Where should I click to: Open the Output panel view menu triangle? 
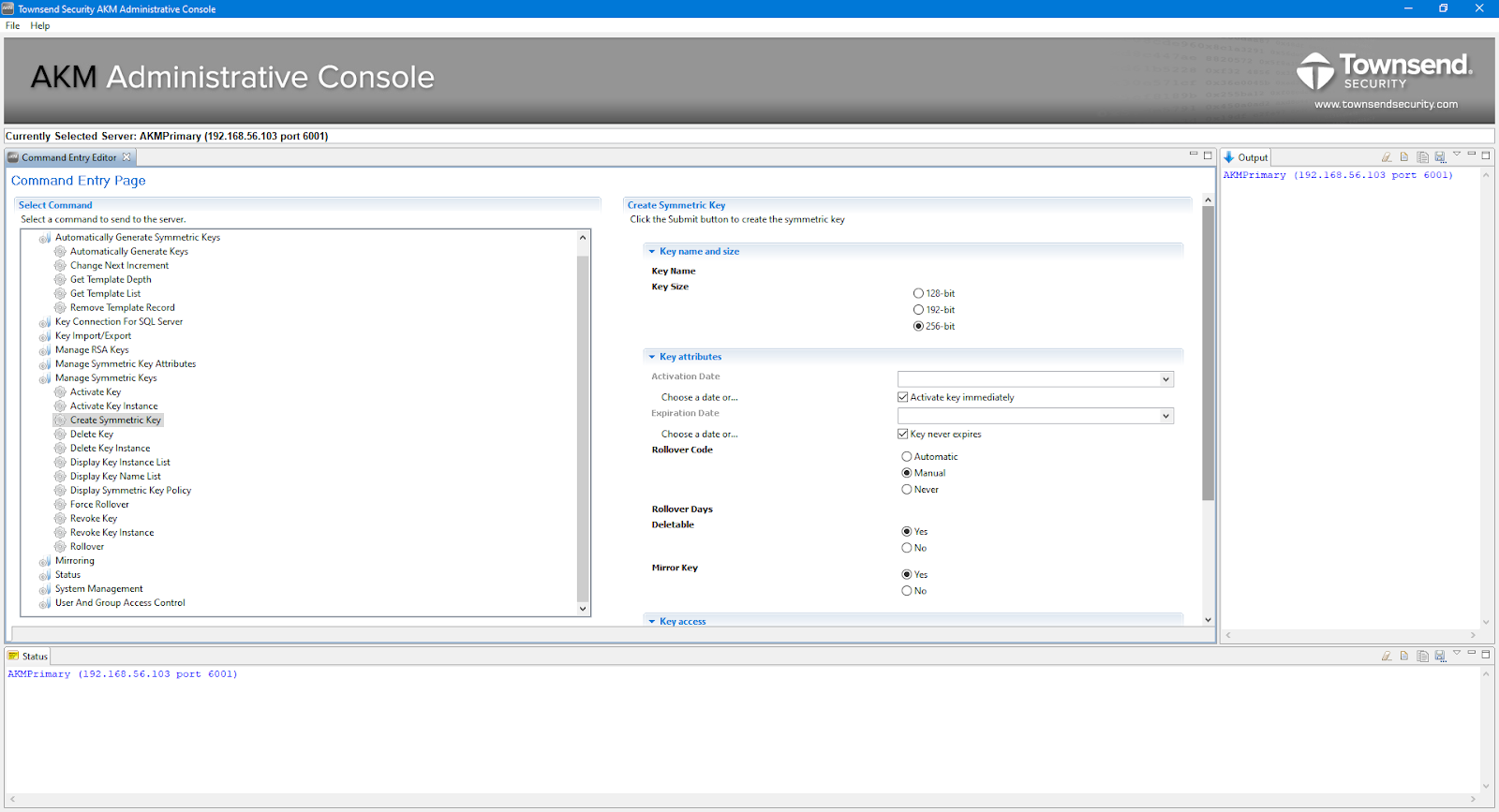point(1457,155)
